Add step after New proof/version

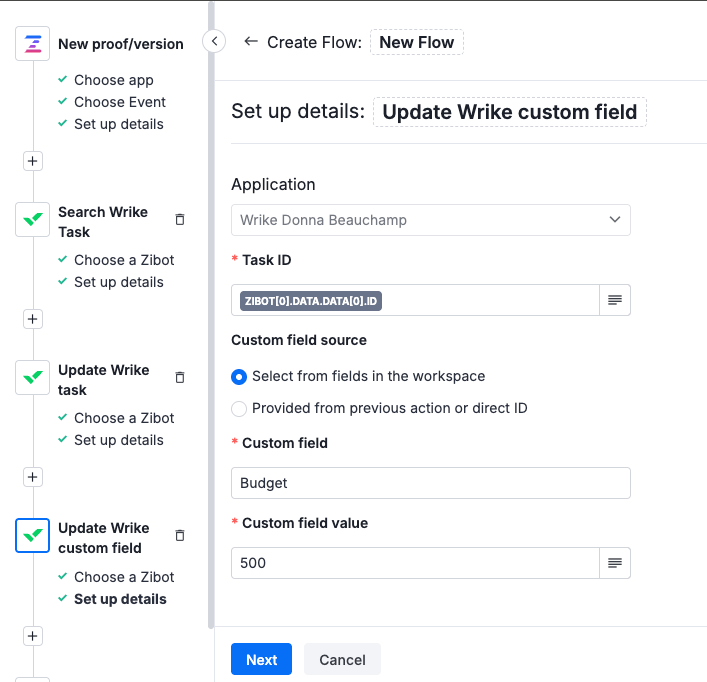(32, 161)
